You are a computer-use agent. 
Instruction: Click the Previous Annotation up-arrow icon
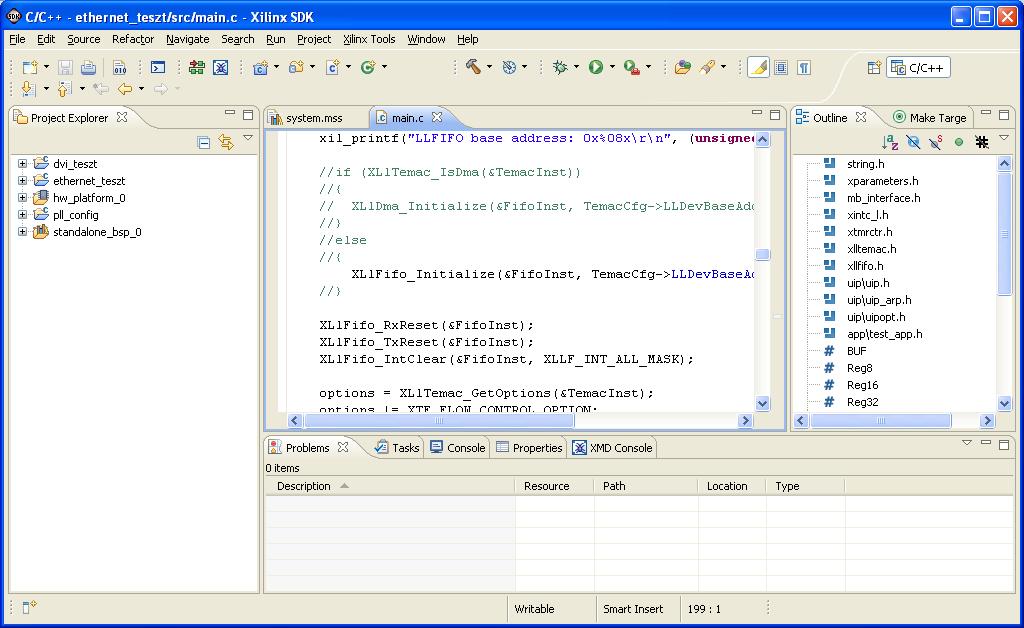(63, 88)
